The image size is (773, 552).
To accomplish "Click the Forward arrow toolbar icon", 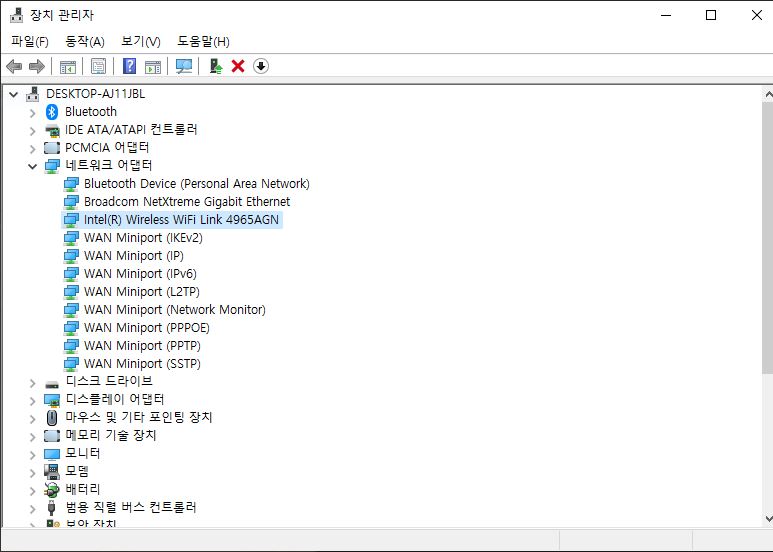I will (37, 66).
